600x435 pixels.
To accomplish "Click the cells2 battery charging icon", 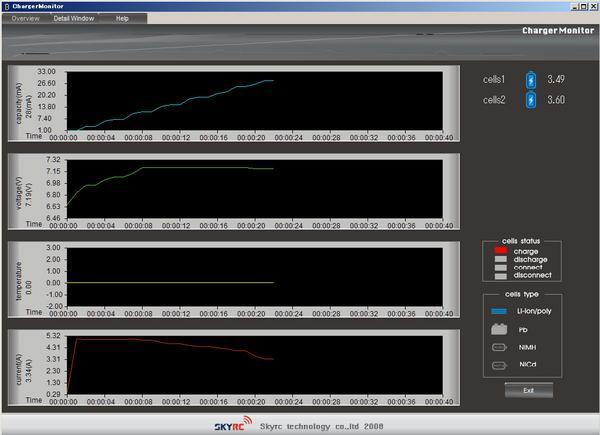I will 531,99.
